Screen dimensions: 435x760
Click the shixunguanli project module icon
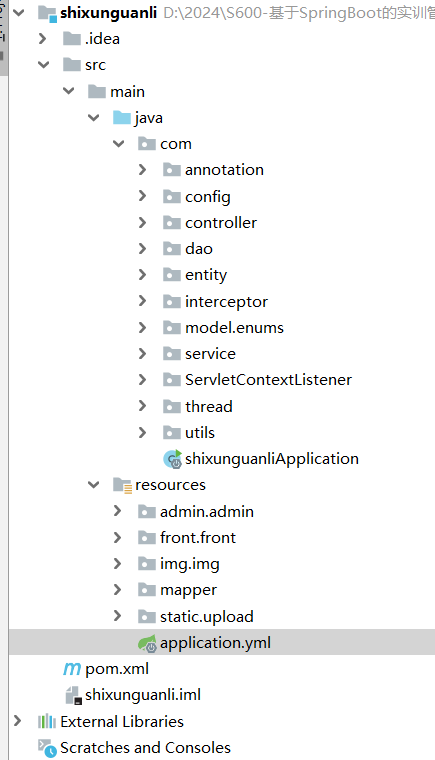(48, 13)
